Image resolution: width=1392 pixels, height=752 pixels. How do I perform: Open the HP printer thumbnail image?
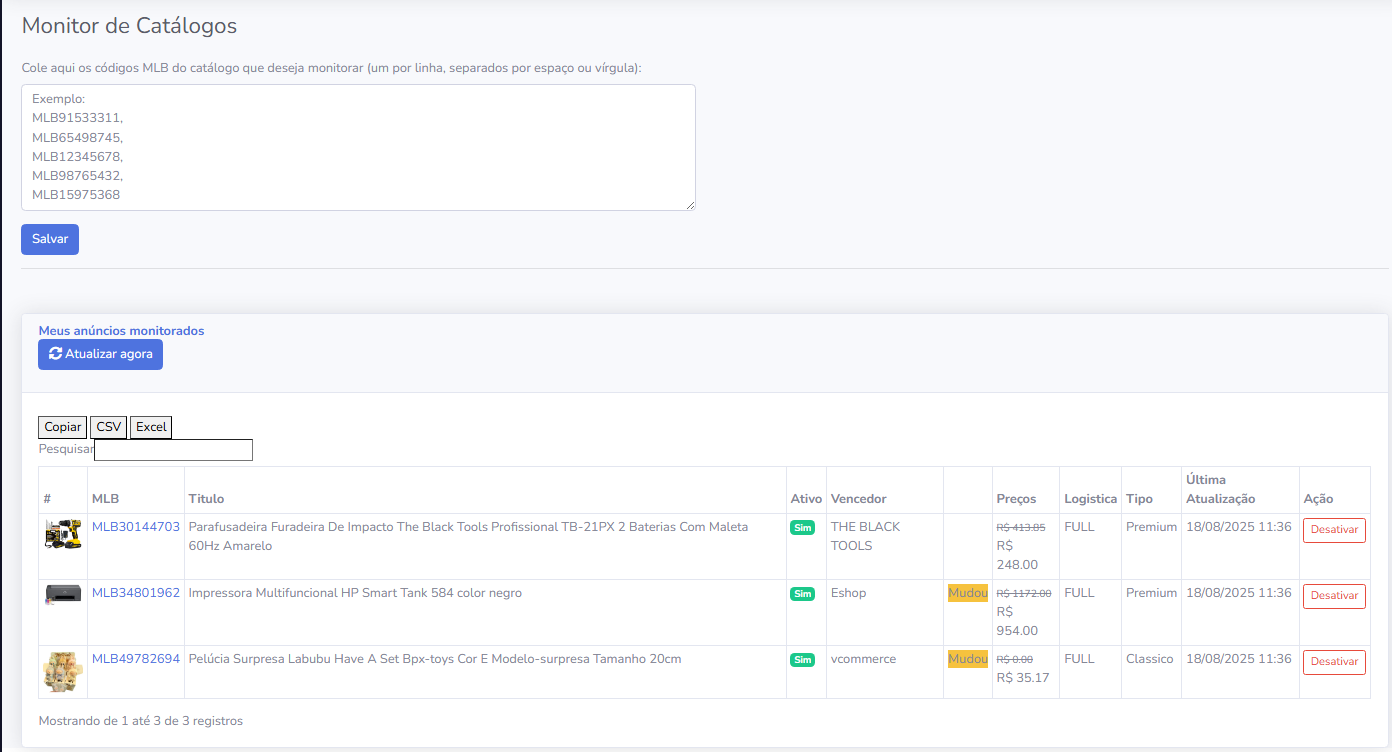pyautogui.click(x=63, y=594)
